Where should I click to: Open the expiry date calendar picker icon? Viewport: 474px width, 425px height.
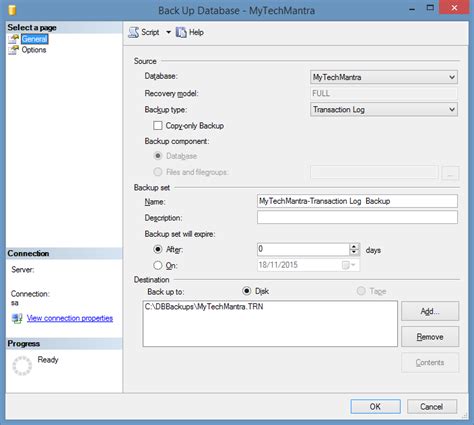(349, 265)
